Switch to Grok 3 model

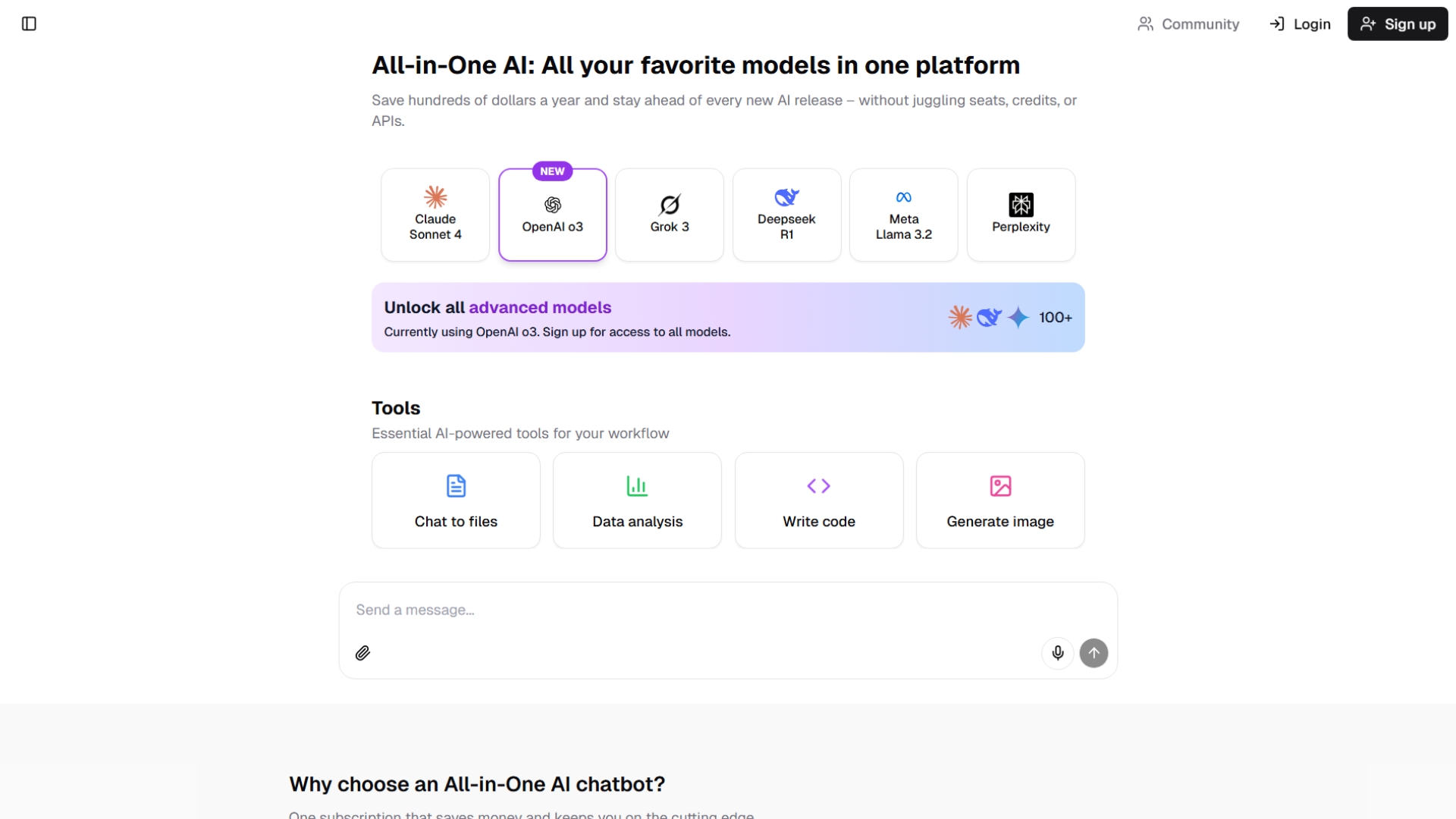click(670, 215)
